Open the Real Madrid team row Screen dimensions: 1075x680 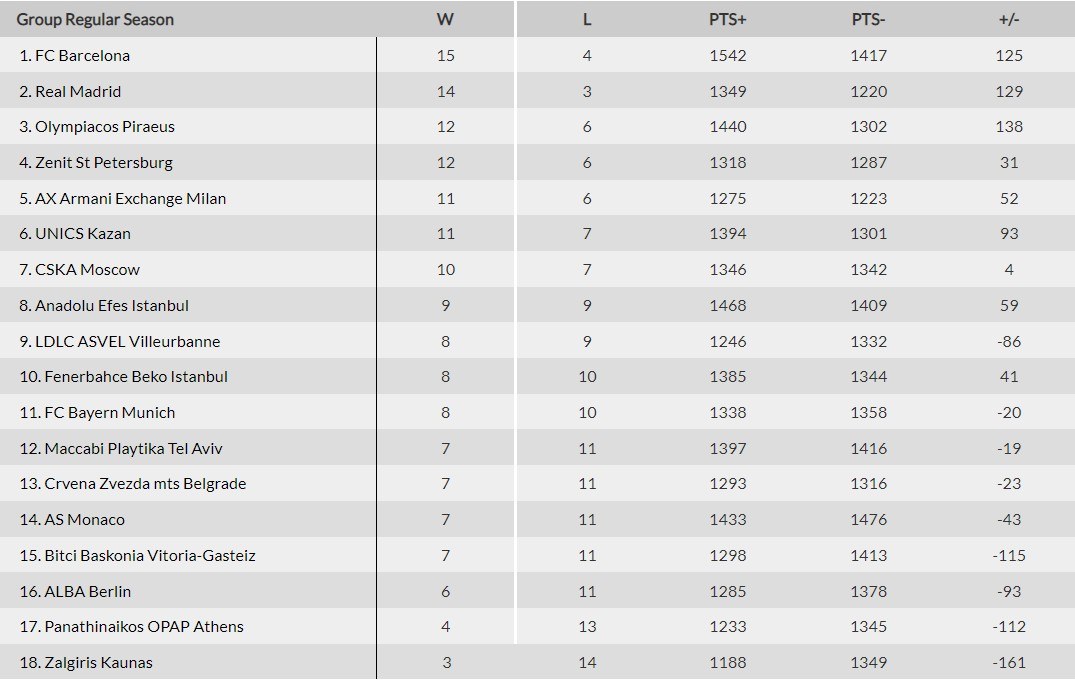(x=78, y=92)
